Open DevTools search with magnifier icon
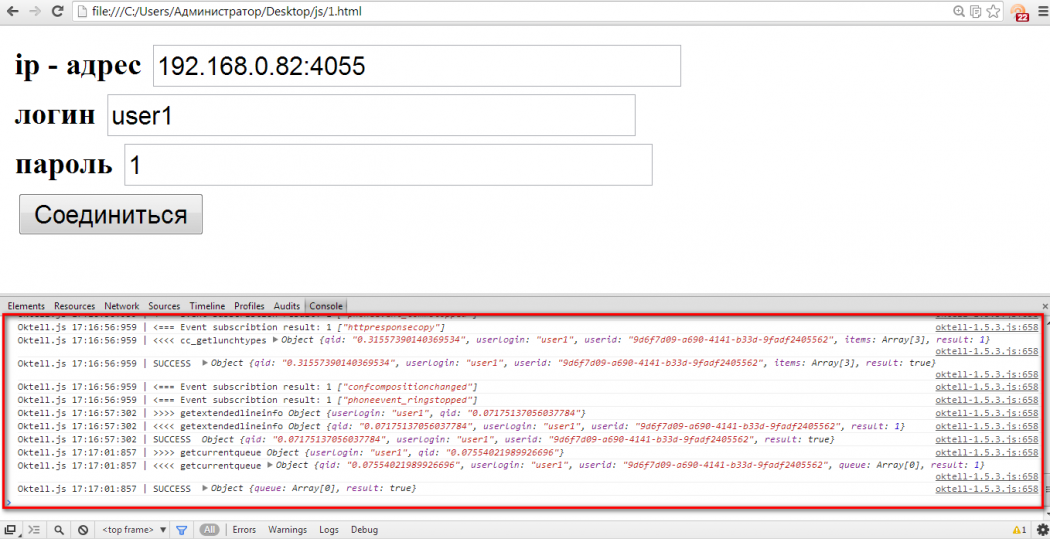The height and width of the screenshot is (539, 1050). point(59,530)
